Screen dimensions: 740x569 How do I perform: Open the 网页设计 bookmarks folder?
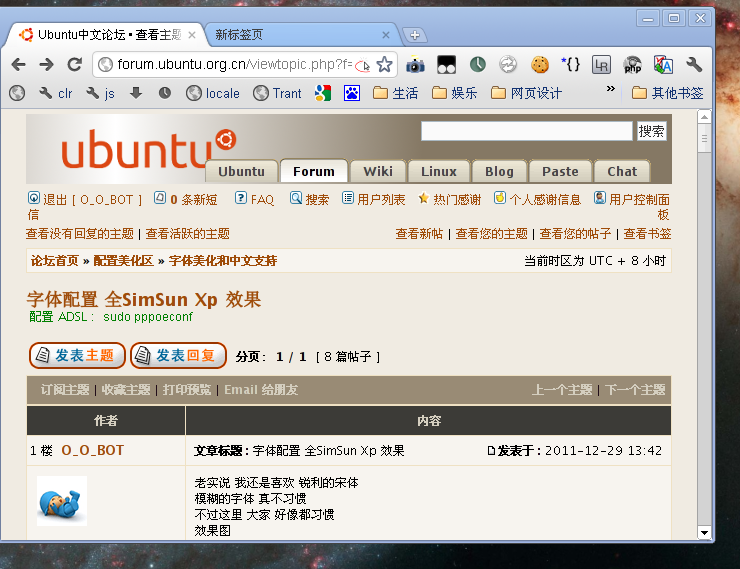point(526,93)
